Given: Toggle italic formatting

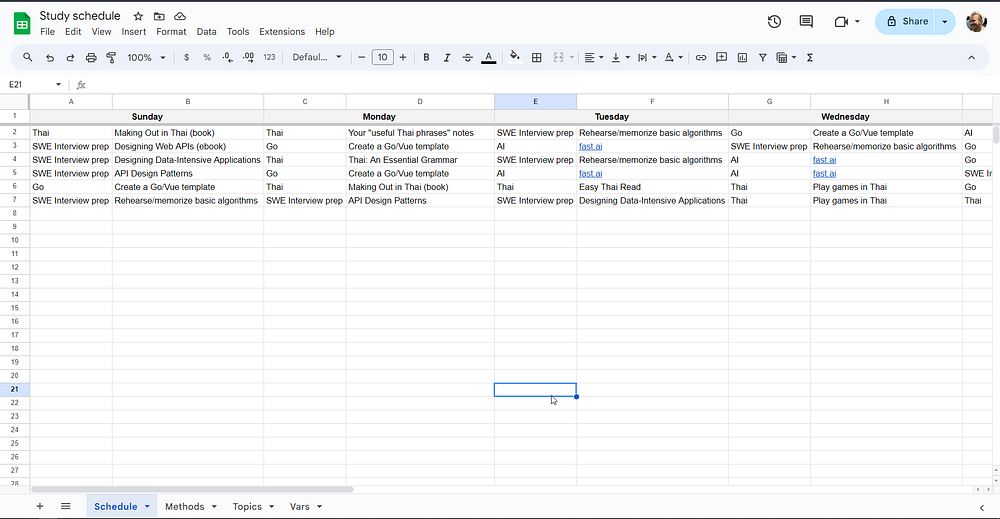Looking at the screenshot, I should coord(446,57).
